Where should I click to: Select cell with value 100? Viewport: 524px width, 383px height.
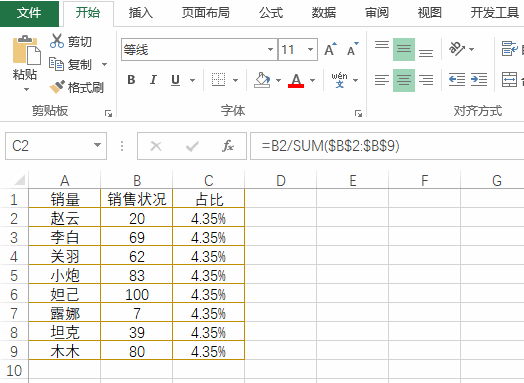point(137,294)
